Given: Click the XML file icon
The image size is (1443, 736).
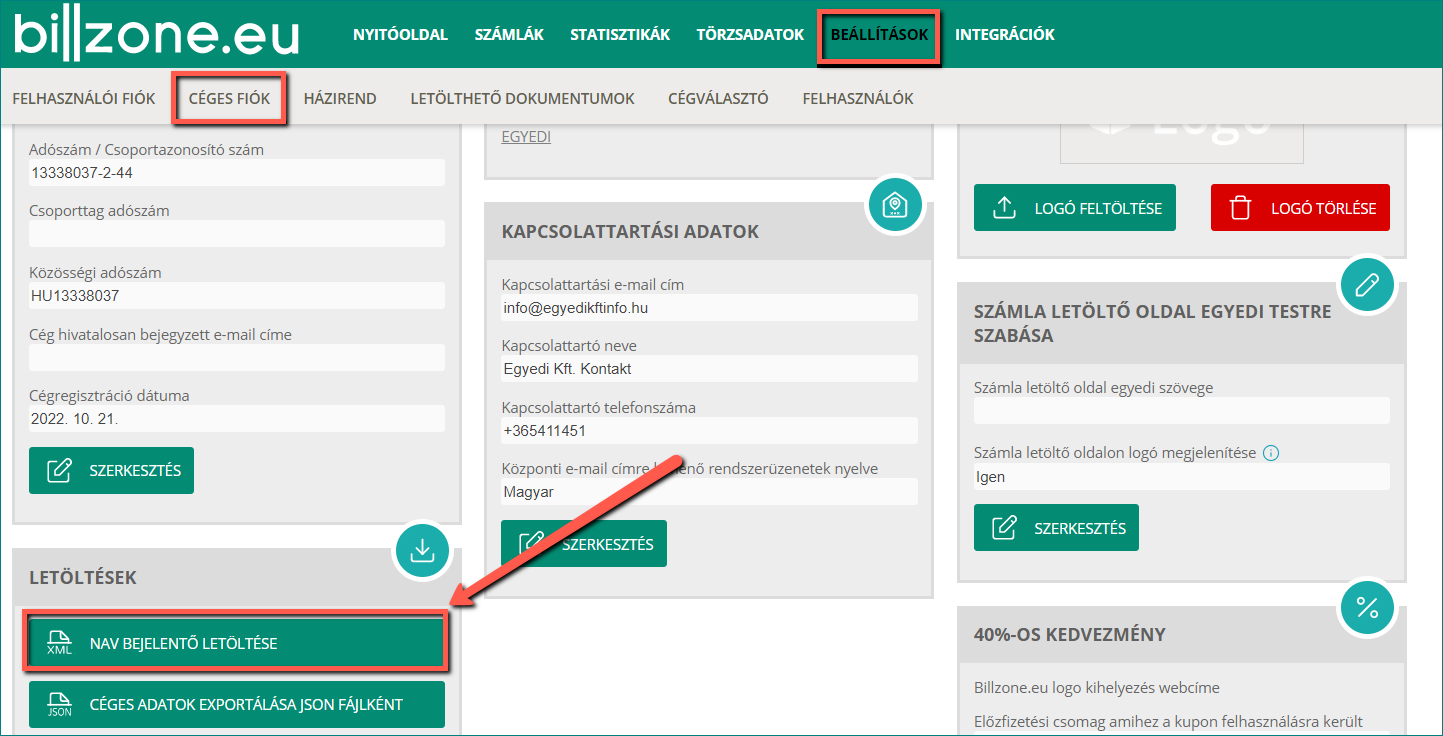Looking at the screenshot, I should click(x=60, y=643).
